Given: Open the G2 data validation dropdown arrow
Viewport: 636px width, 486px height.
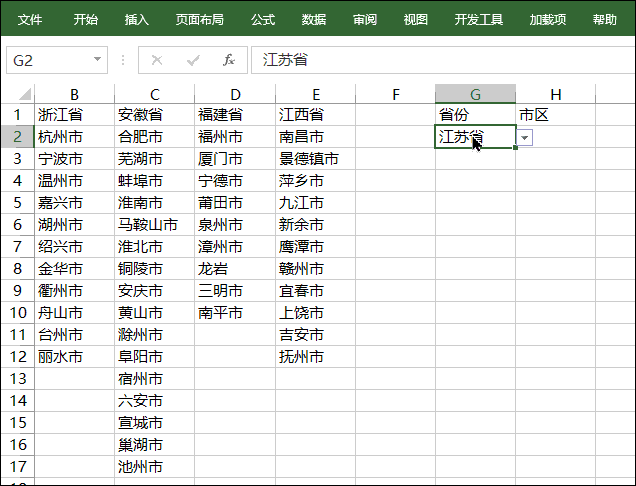Looking at the screenshot, I should [524, 138].
